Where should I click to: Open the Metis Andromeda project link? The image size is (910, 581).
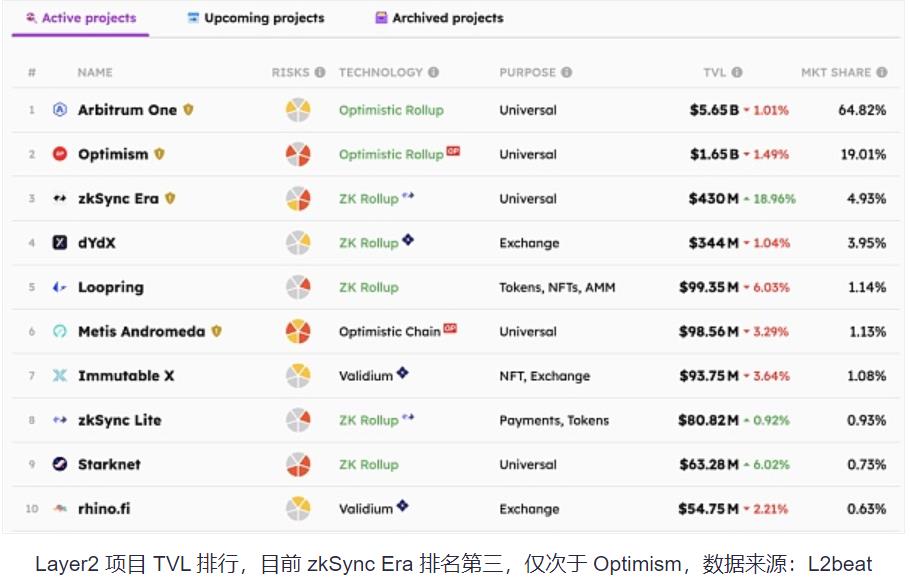[142, 331]
